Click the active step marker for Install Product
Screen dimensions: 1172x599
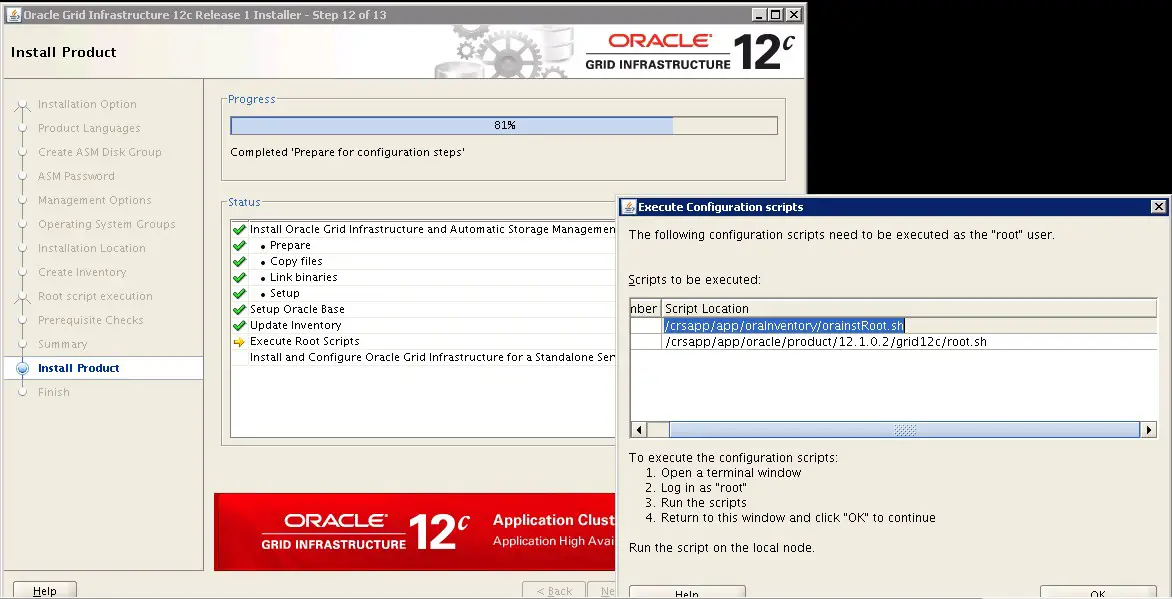point(22,368)
